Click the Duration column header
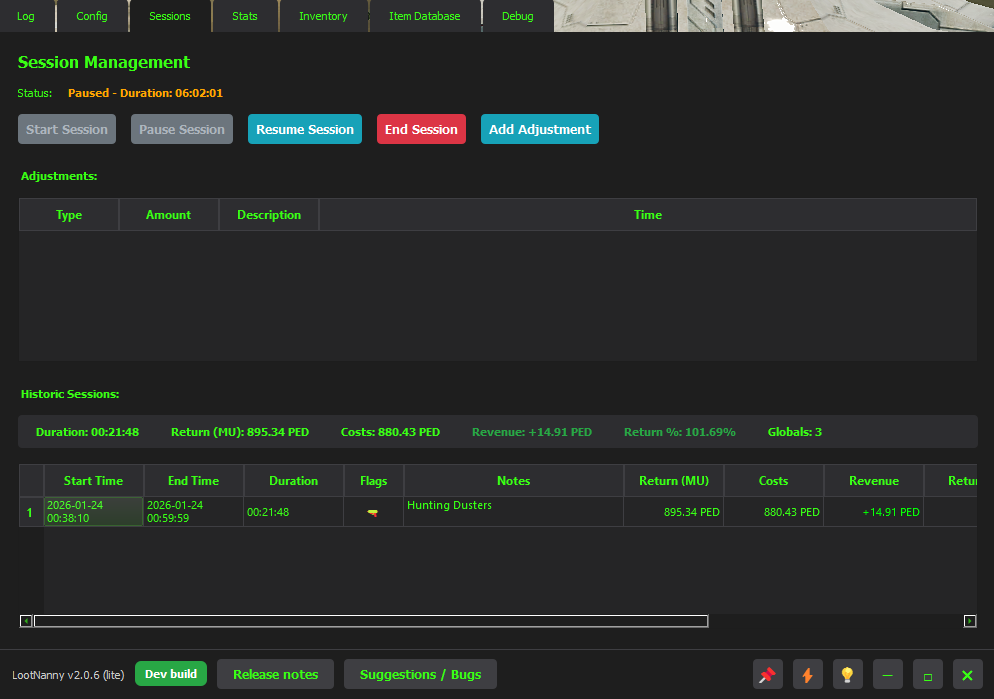The height and width of the screenshot is (699, 994). [294, 480]
